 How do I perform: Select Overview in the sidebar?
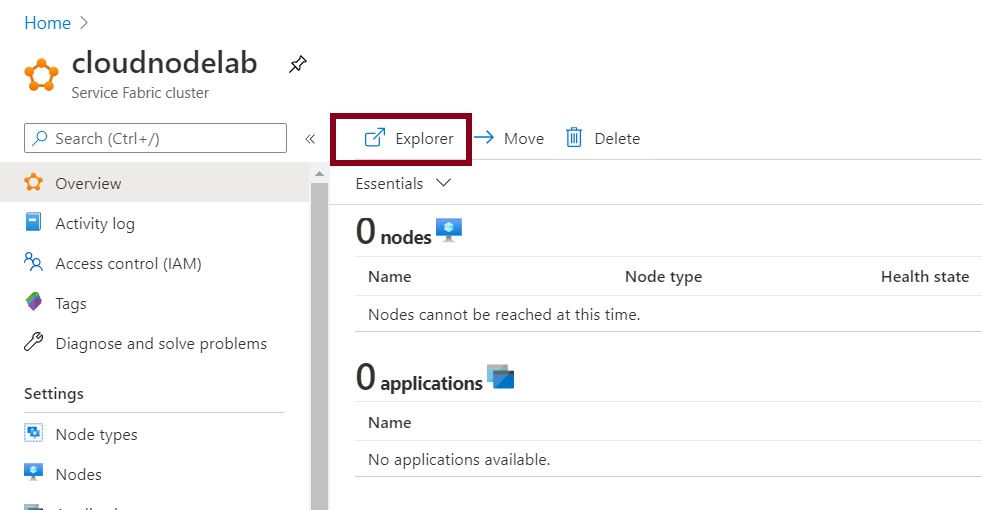(155, 183)
